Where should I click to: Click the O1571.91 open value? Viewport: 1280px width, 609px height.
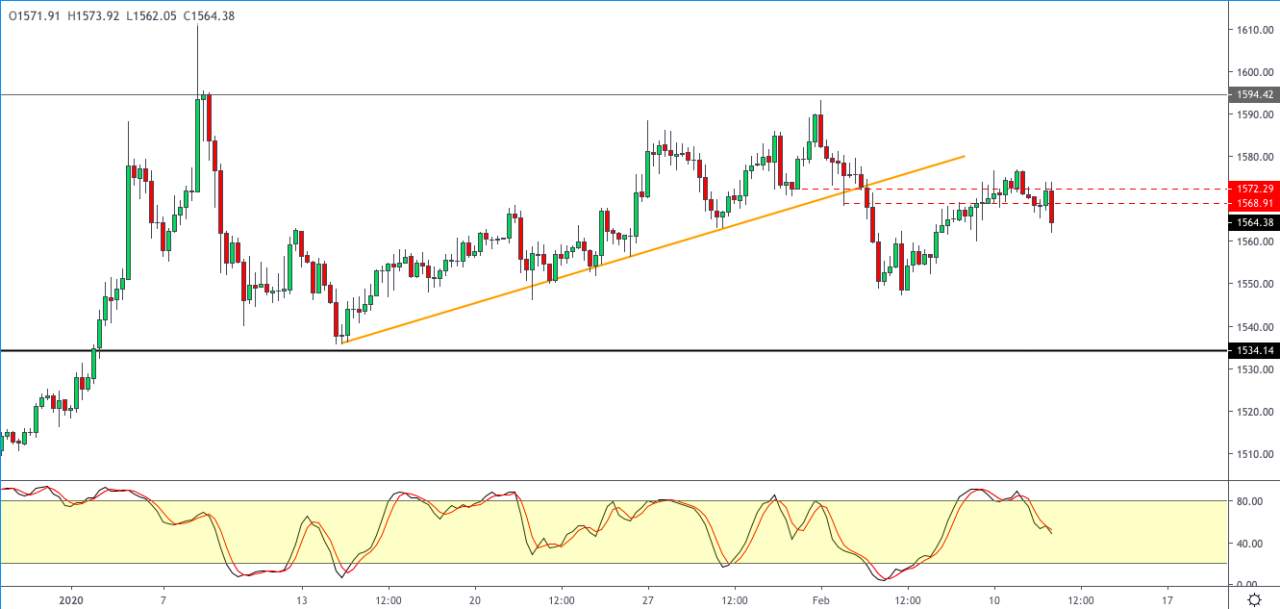34,16
